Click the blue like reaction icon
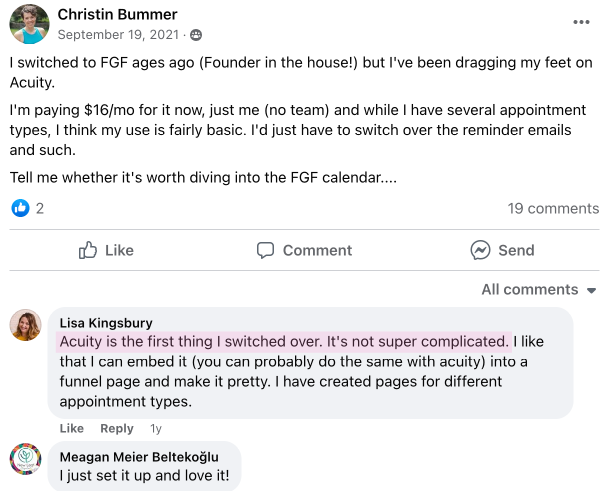The width and height of the screenshot is (610, 493). (20, 208)
